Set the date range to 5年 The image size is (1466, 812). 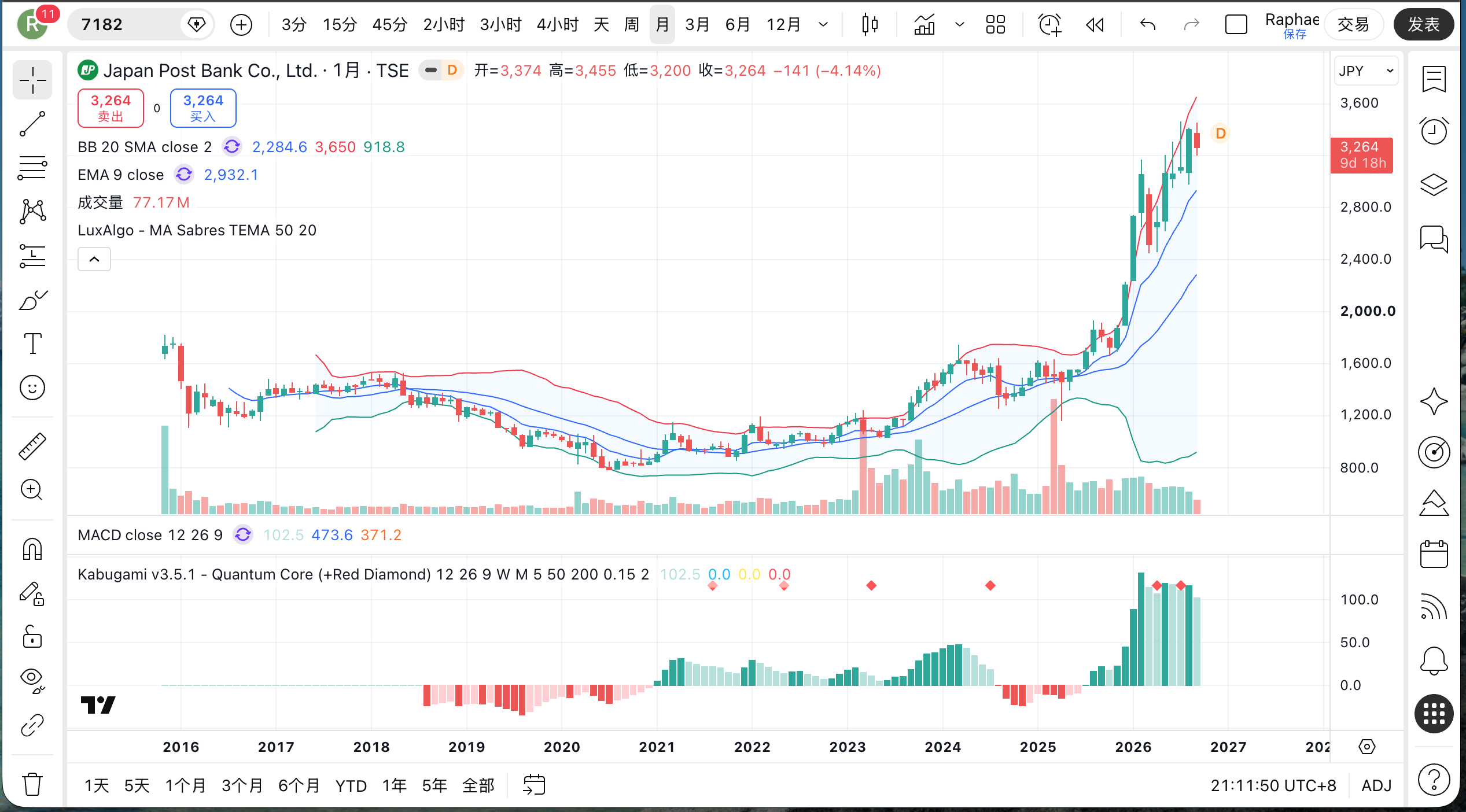point(434,785)
